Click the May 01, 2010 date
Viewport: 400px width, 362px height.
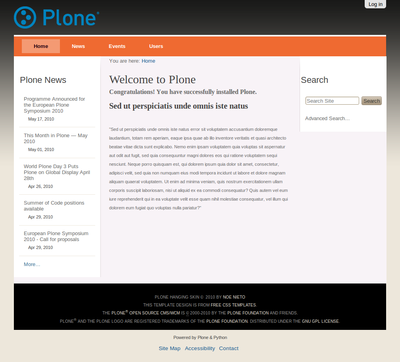point(41,150)
